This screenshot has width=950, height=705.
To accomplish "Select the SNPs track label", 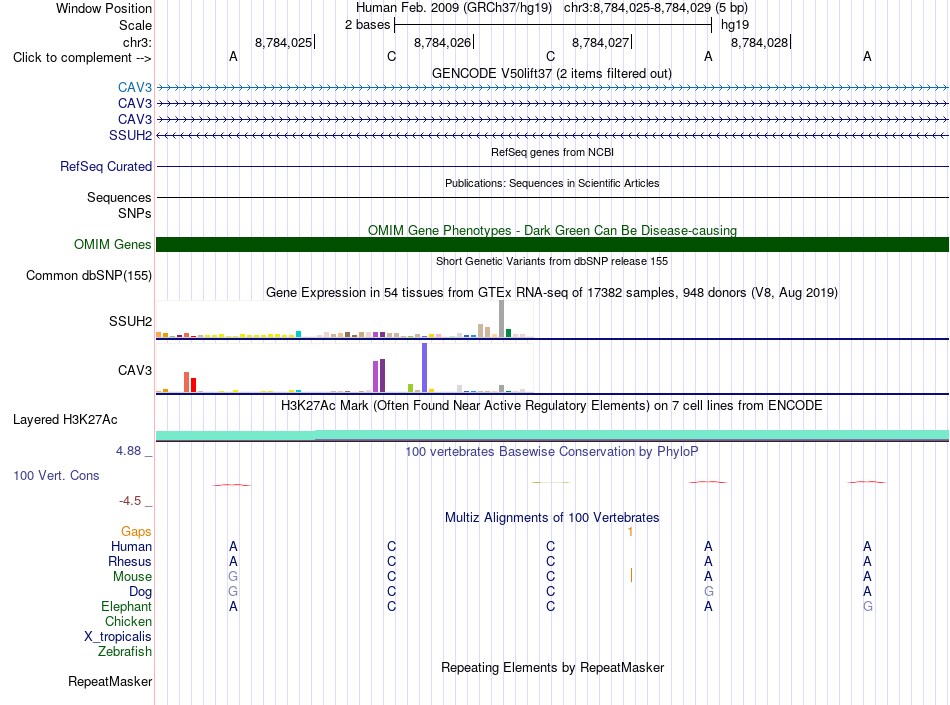I will pyautogui.click(x=135, y=213).
